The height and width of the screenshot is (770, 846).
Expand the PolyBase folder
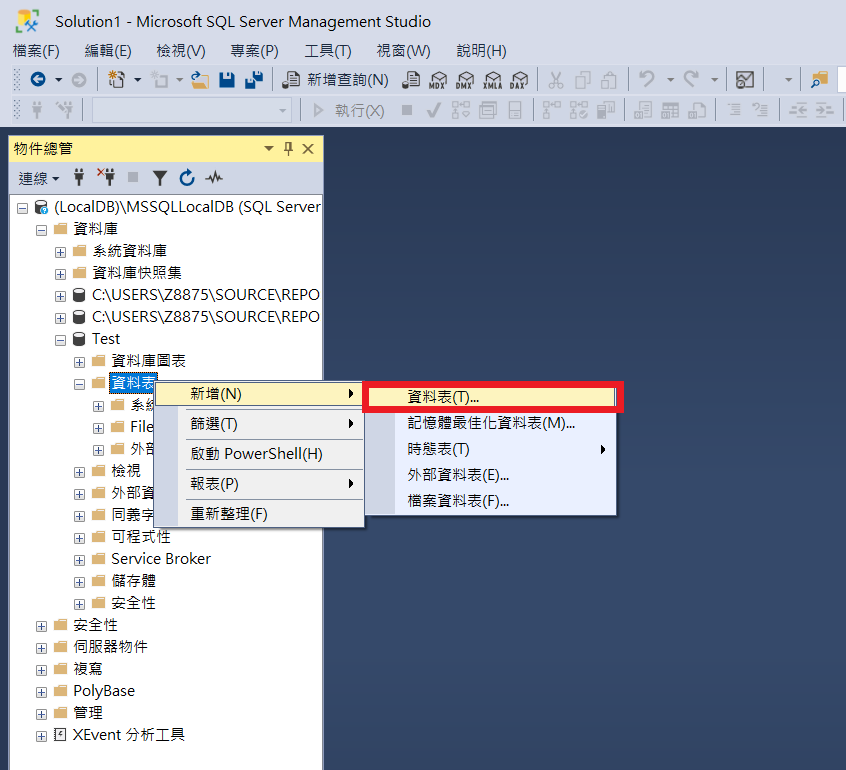coord(42,692)
